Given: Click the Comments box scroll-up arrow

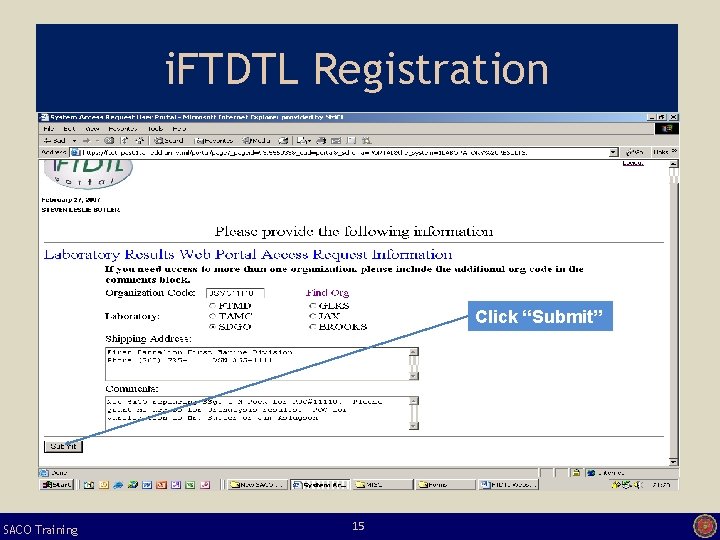Looking at the screenshot, I should coord(414,401).
